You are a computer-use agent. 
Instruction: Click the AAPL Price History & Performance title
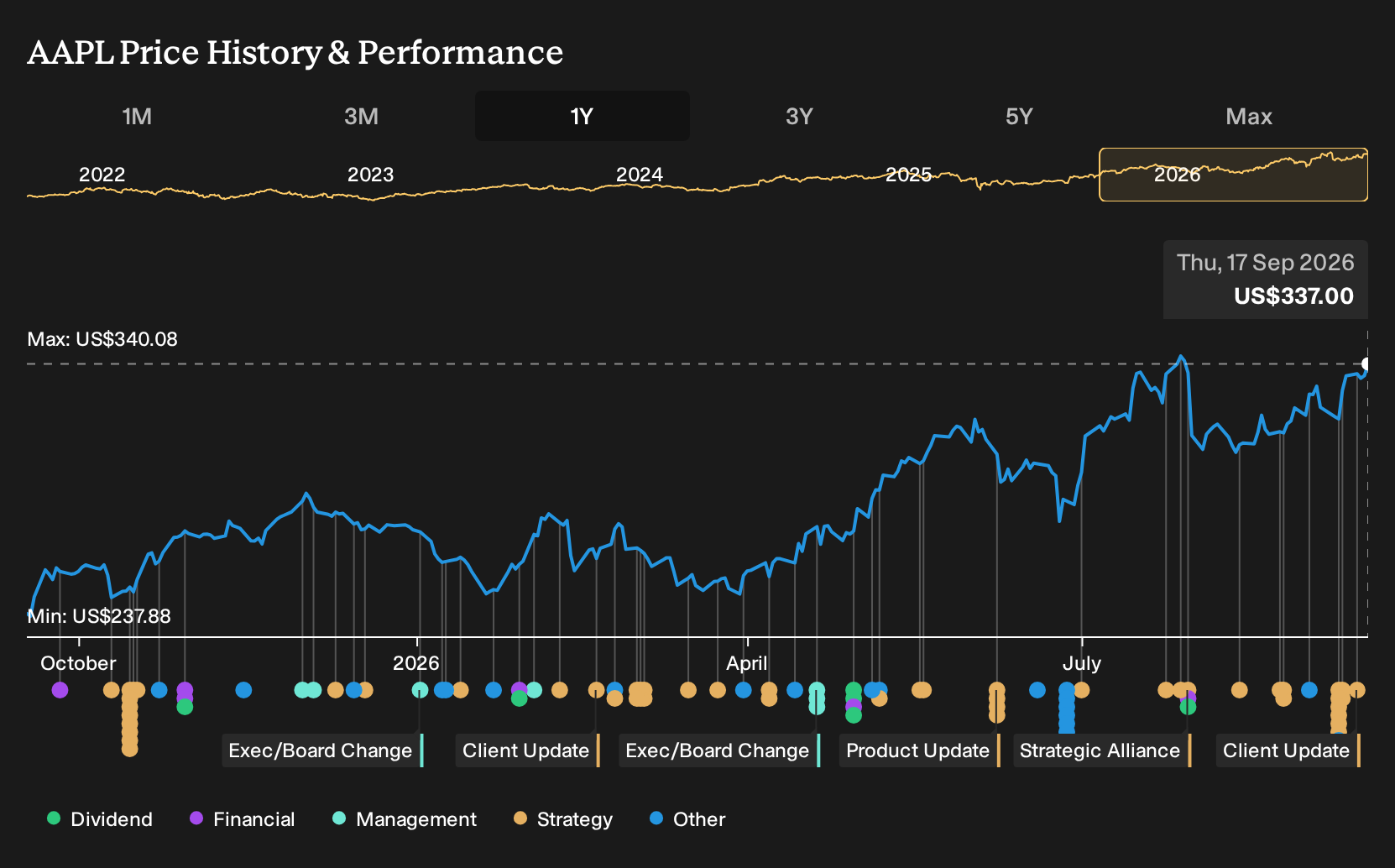click(x=295, y=52)
